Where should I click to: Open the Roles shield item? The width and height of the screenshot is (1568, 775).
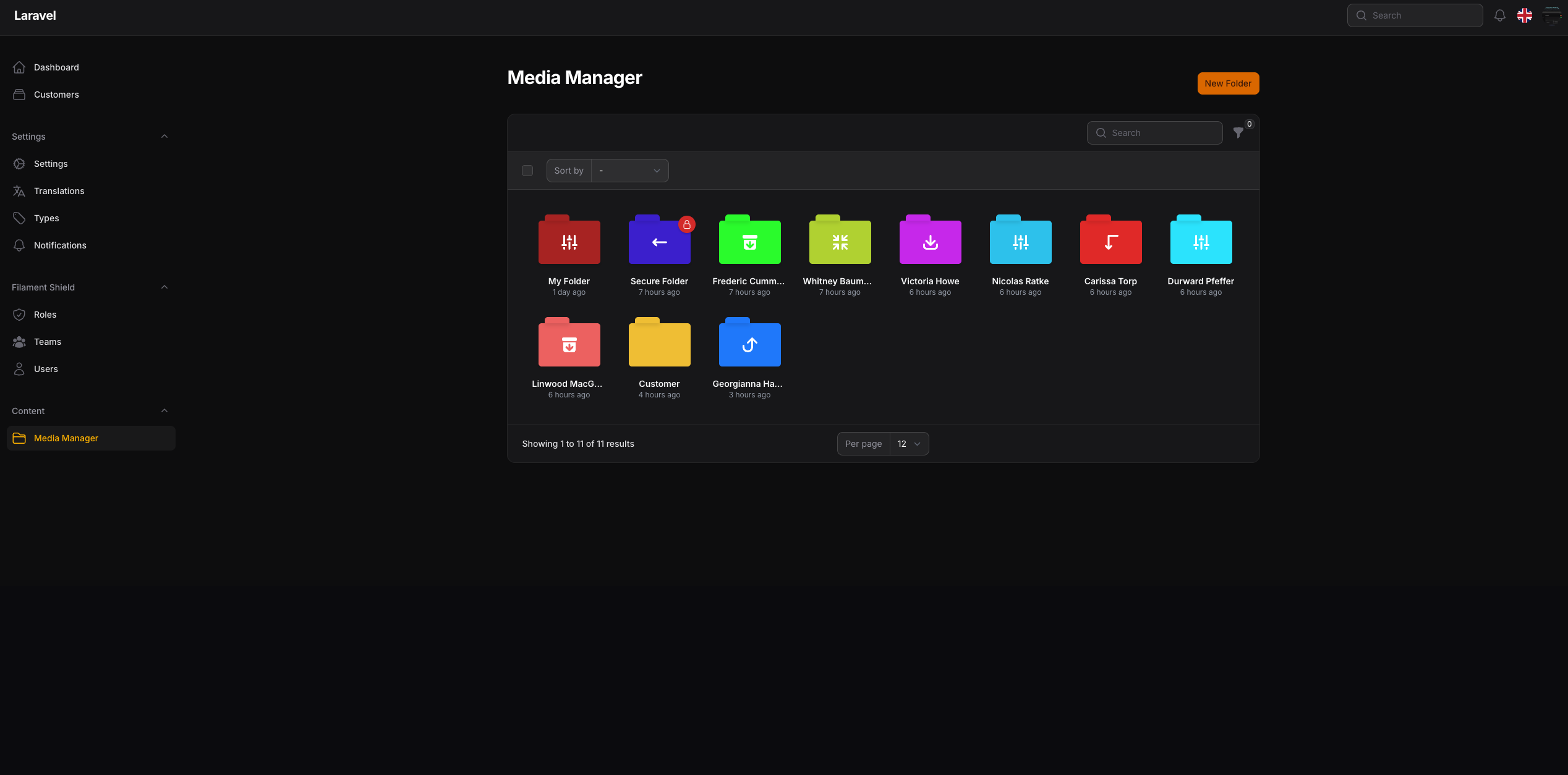(45, 315)
